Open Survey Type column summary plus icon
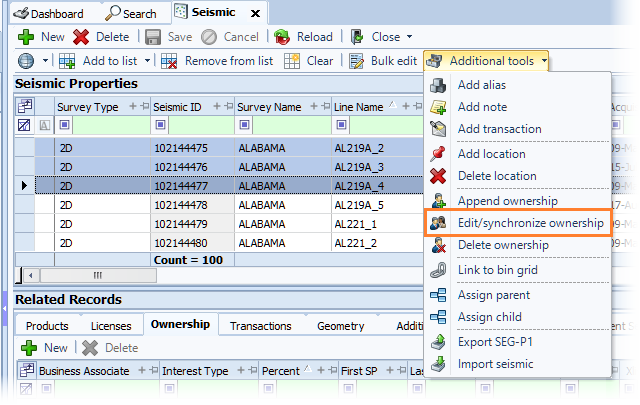 coord(133,107)
